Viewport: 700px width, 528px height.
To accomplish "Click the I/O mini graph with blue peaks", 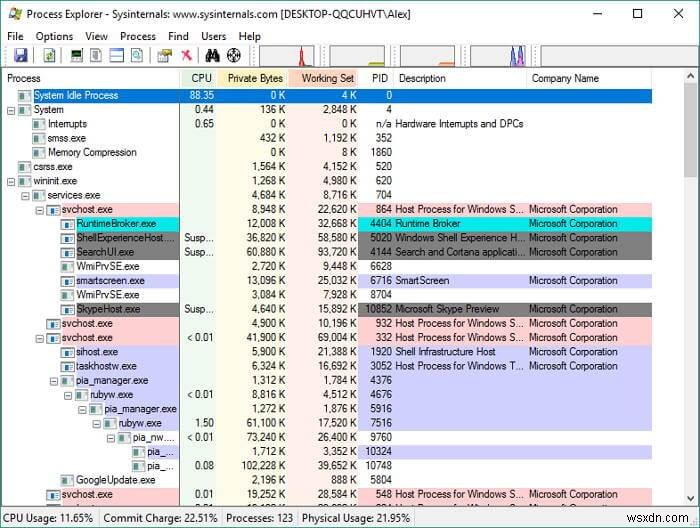I will [498, 56].
